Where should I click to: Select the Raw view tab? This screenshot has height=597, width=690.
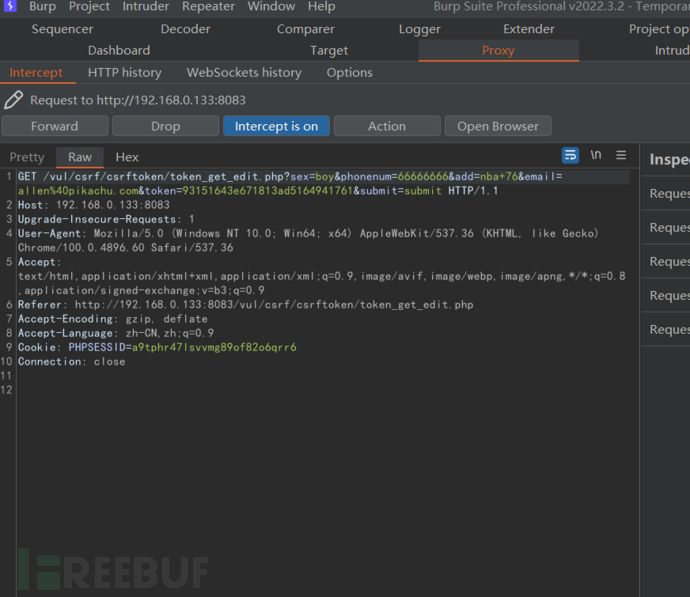point(80,157)
